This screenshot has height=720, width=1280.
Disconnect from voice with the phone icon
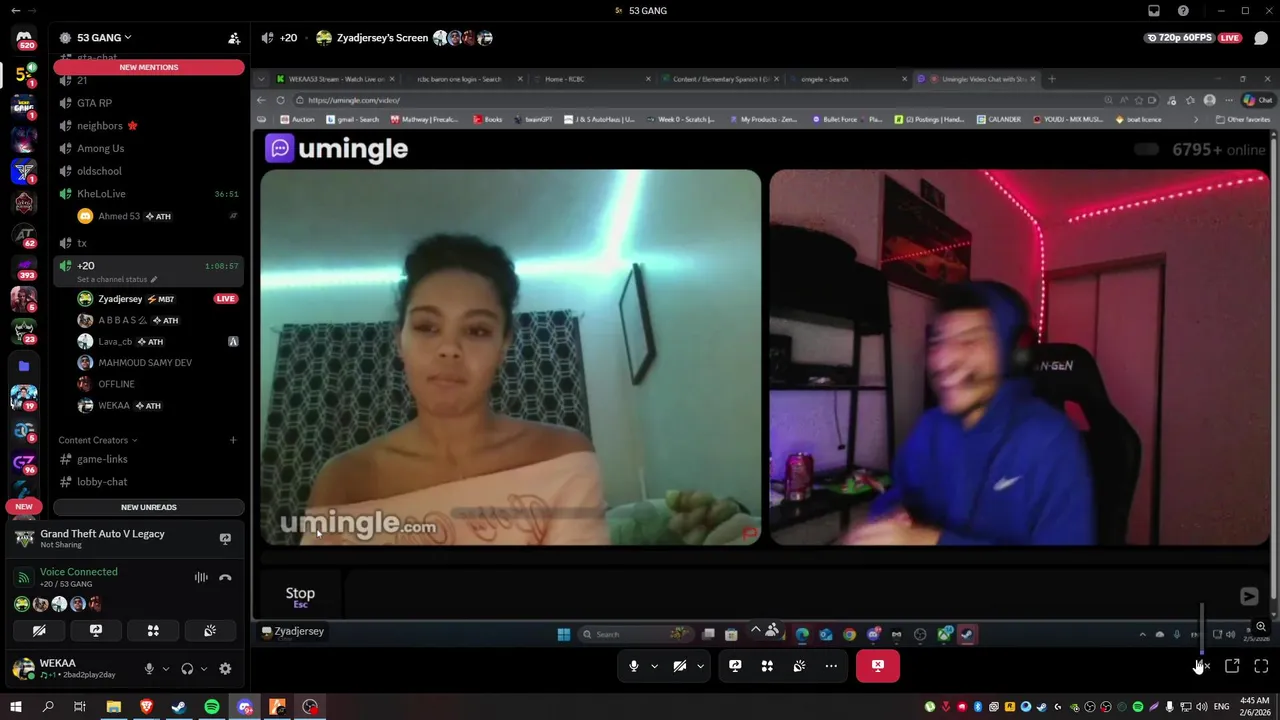[225, 577]
